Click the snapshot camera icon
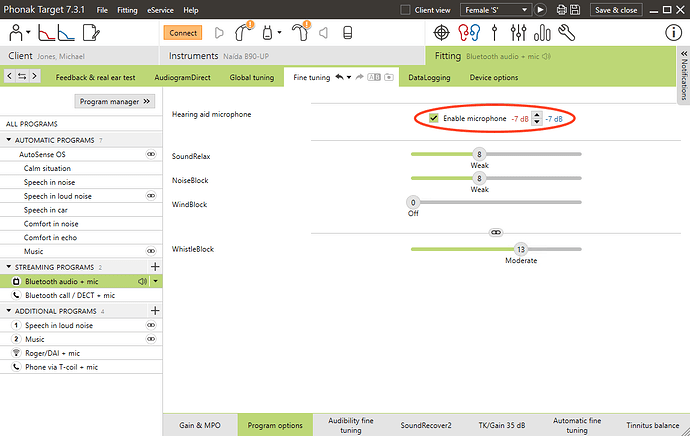The width and height of the screenshot is (690, 436). (x=389, y=77)
